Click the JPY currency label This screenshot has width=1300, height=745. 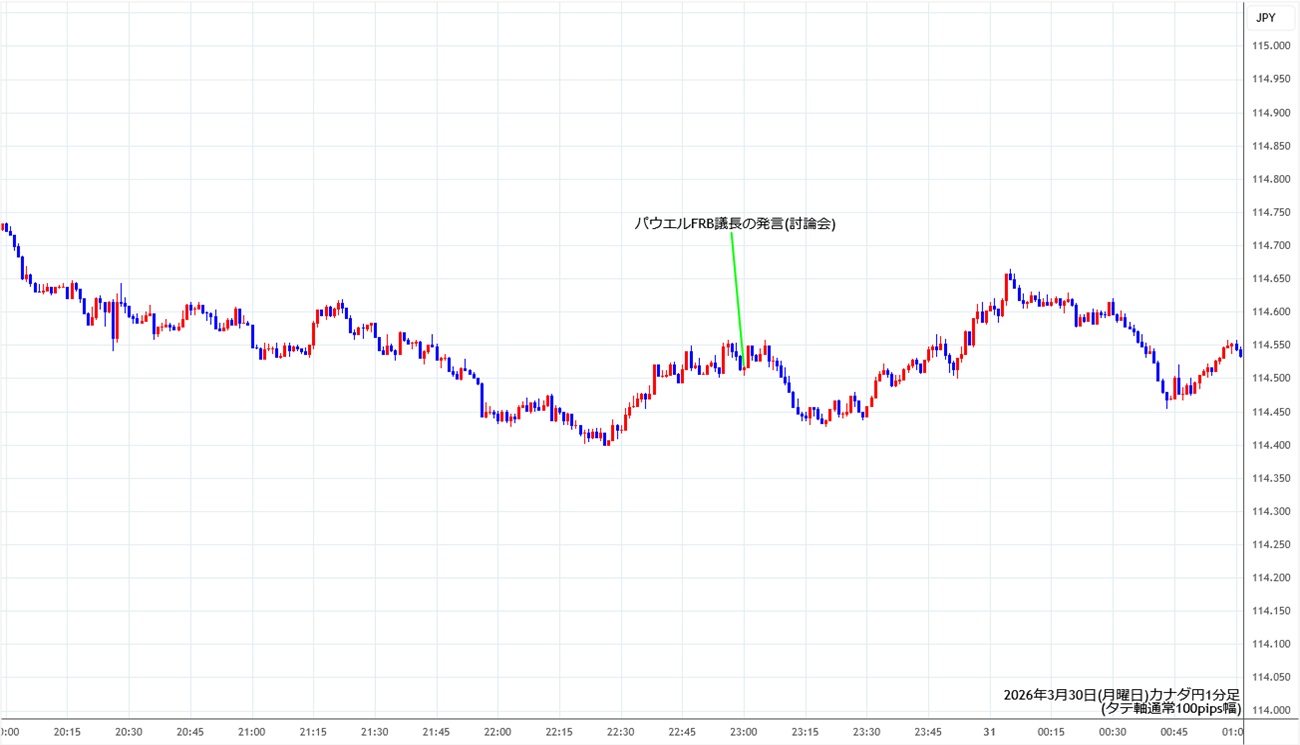pos(1265,17)
